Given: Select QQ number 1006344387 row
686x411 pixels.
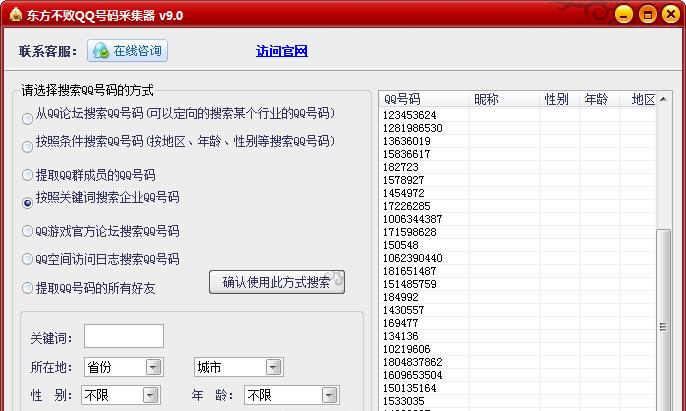Looking at the screenshot, I should tap(518, 219).
